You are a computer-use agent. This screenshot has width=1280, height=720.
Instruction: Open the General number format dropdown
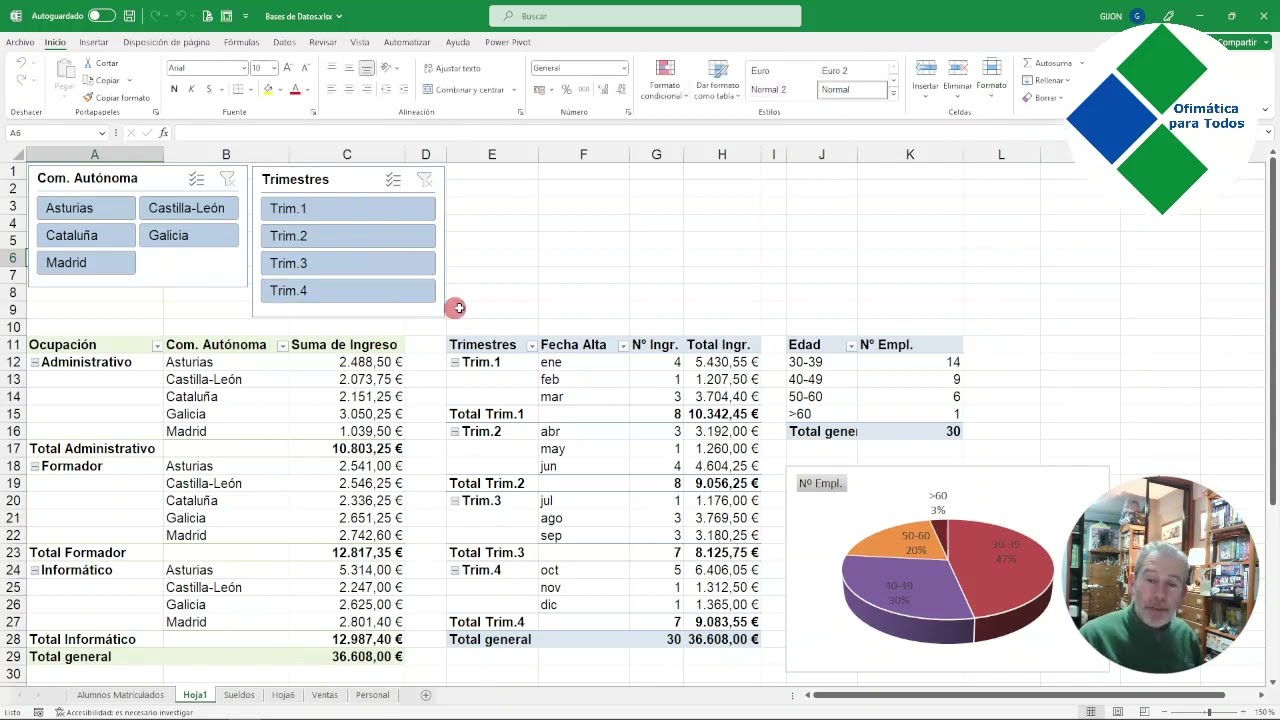pos(624,68)
